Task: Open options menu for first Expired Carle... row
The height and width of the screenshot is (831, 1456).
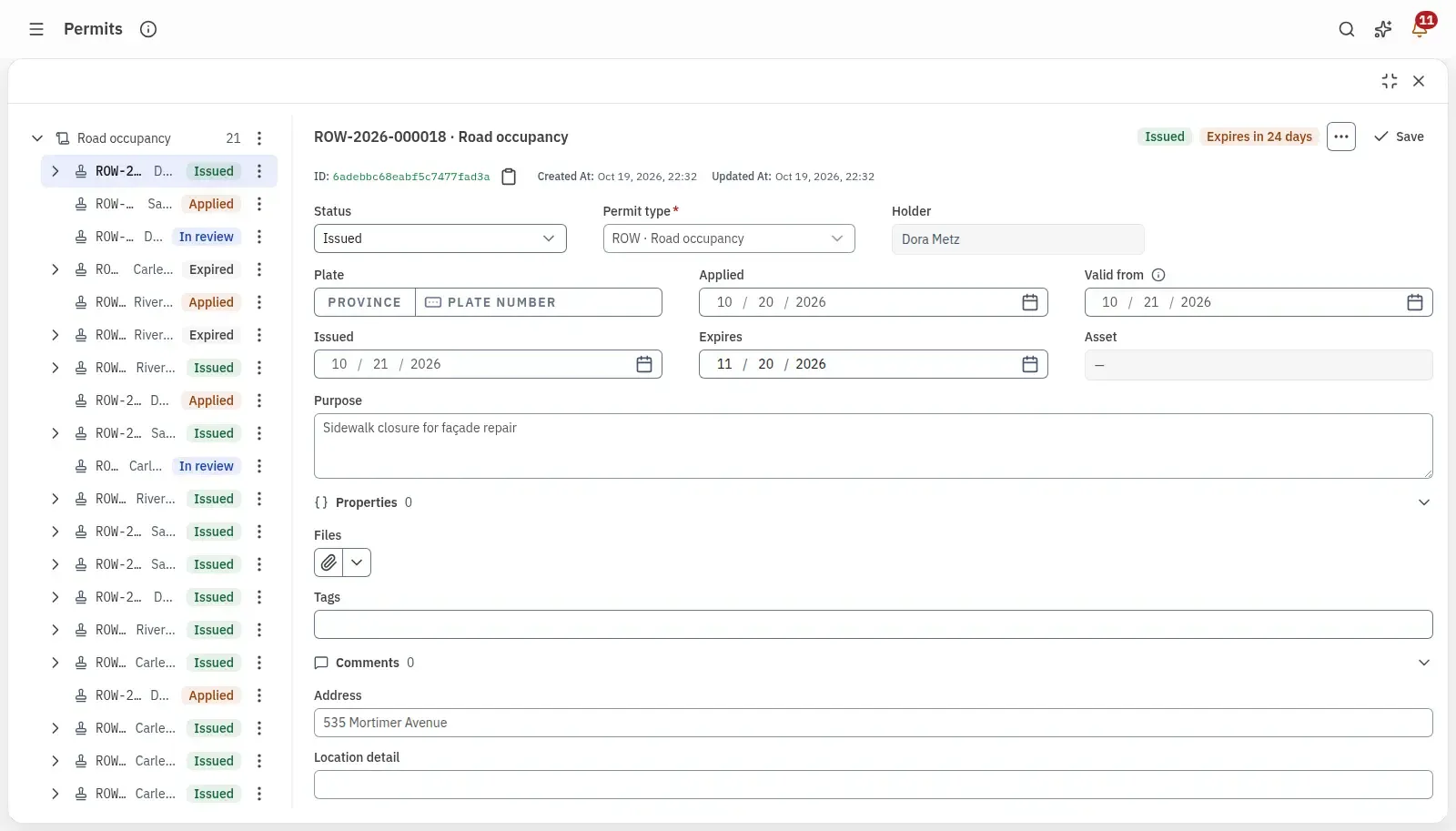Action: coord(259,269)
